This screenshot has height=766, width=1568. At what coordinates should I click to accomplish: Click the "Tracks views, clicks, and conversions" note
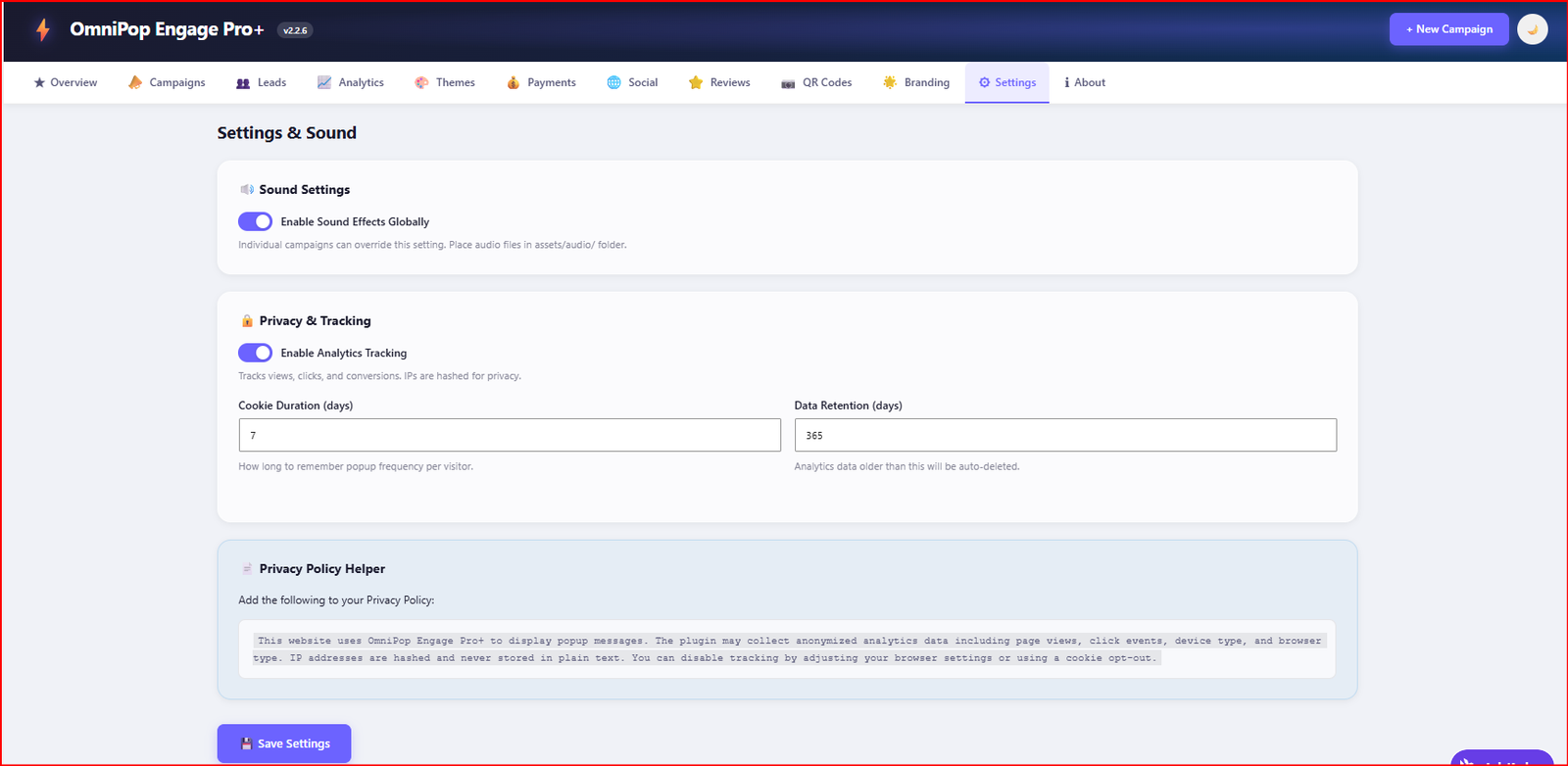379,376
